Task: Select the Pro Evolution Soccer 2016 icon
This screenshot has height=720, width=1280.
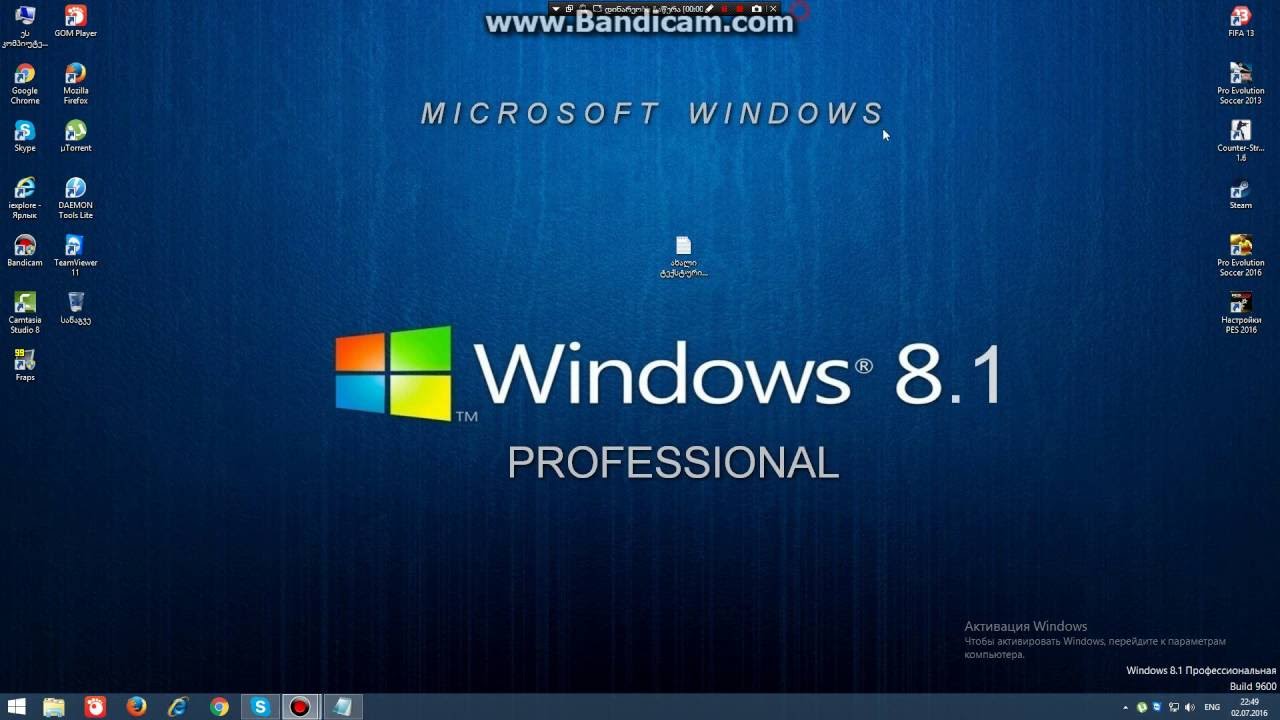Action: (1241, 256)
